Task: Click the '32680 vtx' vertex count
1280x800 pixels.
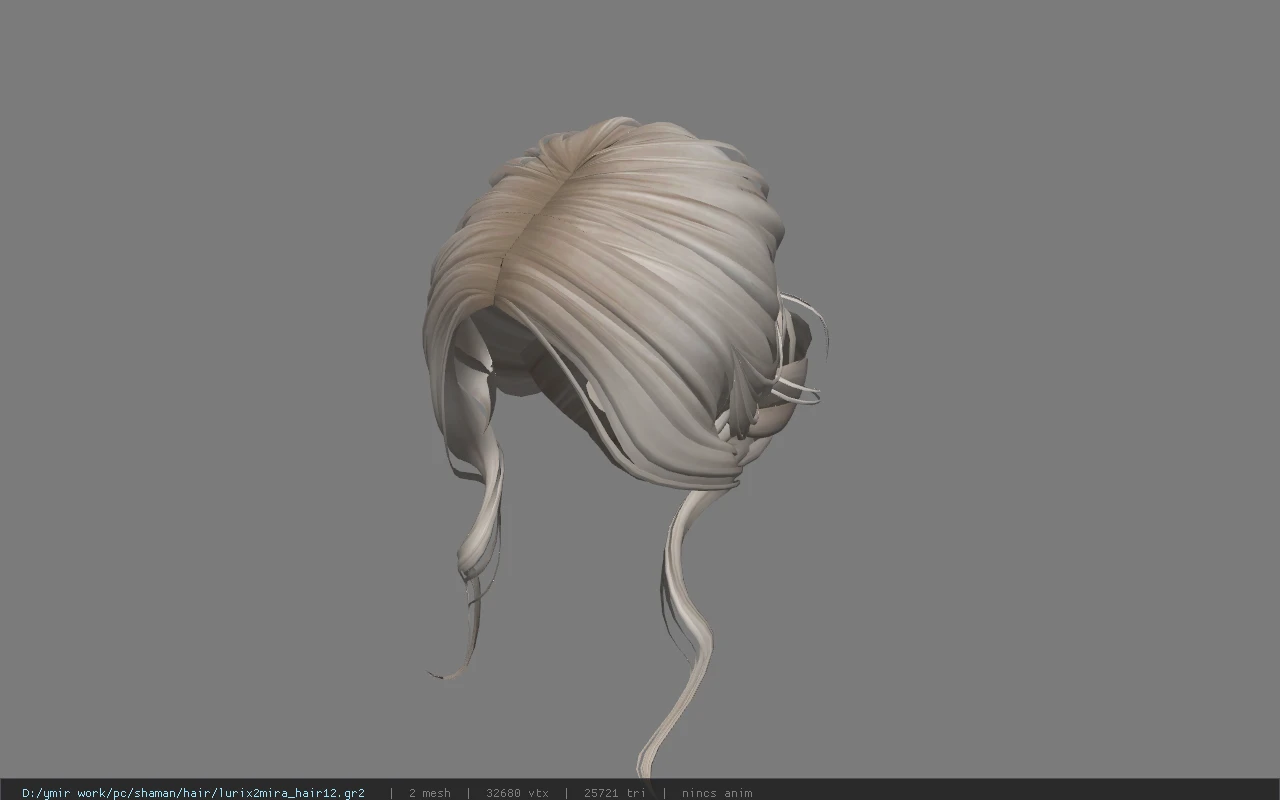Action: point(517,793)
